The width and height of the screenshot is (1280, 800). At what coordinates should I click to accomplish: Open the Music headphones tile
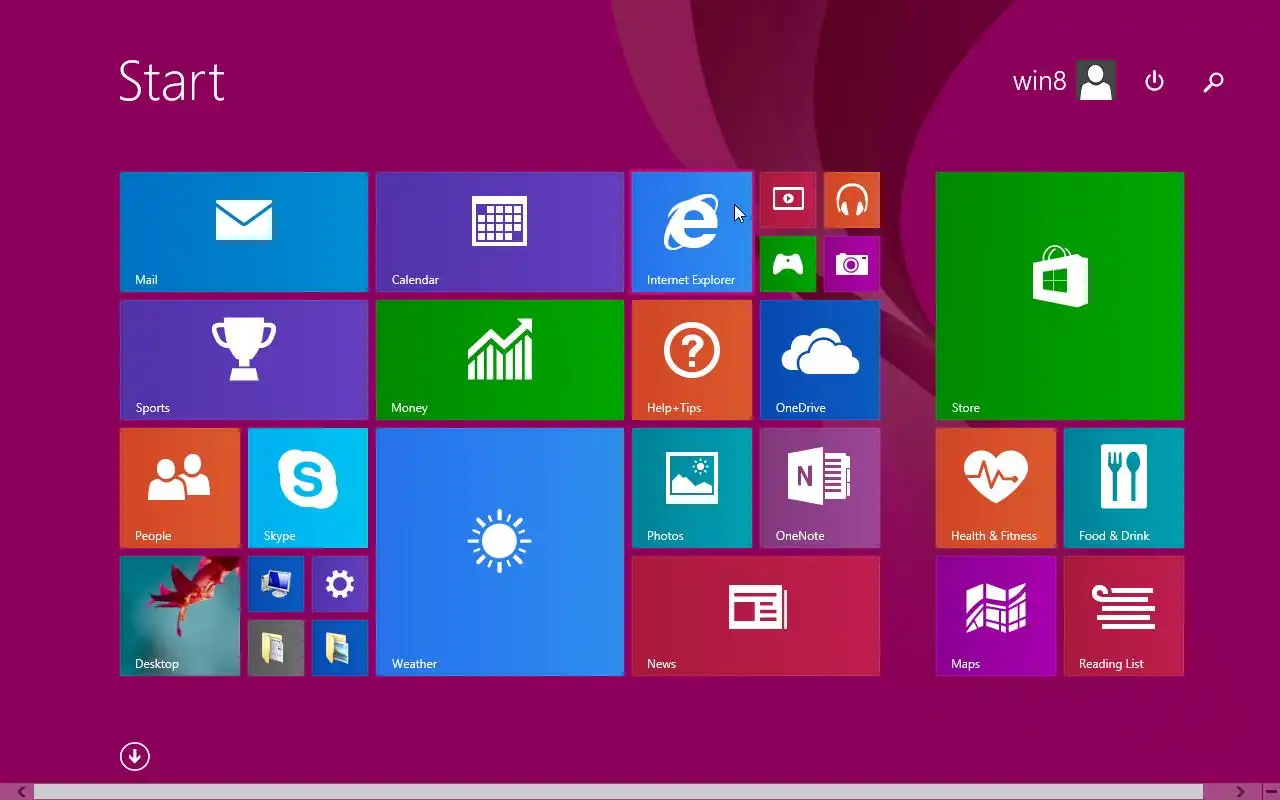coord(852,200)
